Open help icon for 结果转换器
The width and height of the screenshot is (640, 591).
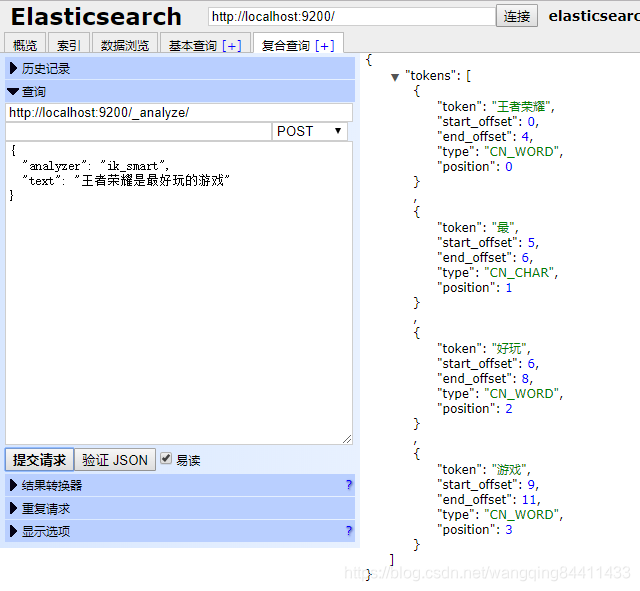pos(349,485)
